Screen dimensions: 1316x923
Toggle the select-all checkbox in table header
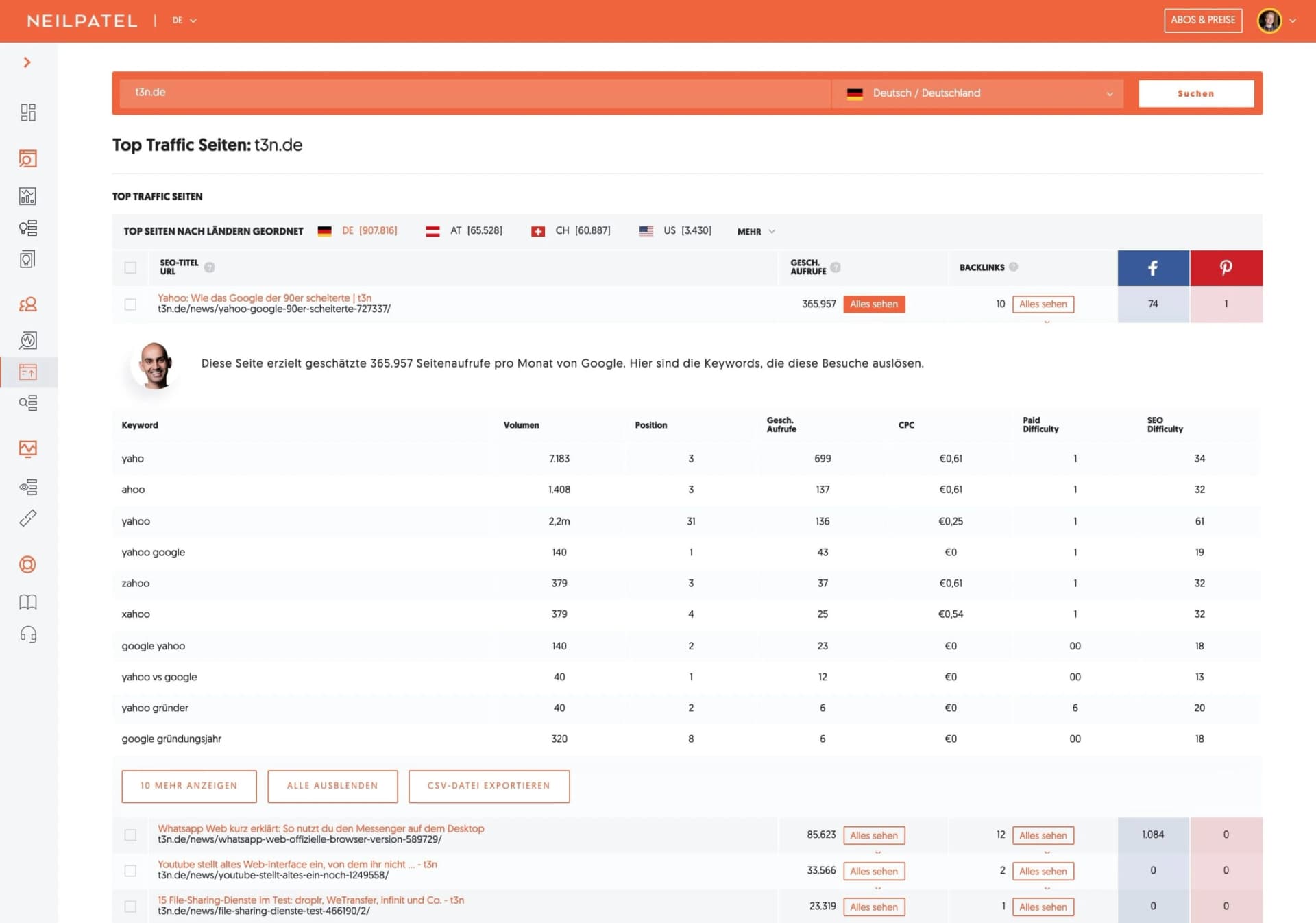pos(130,267)
